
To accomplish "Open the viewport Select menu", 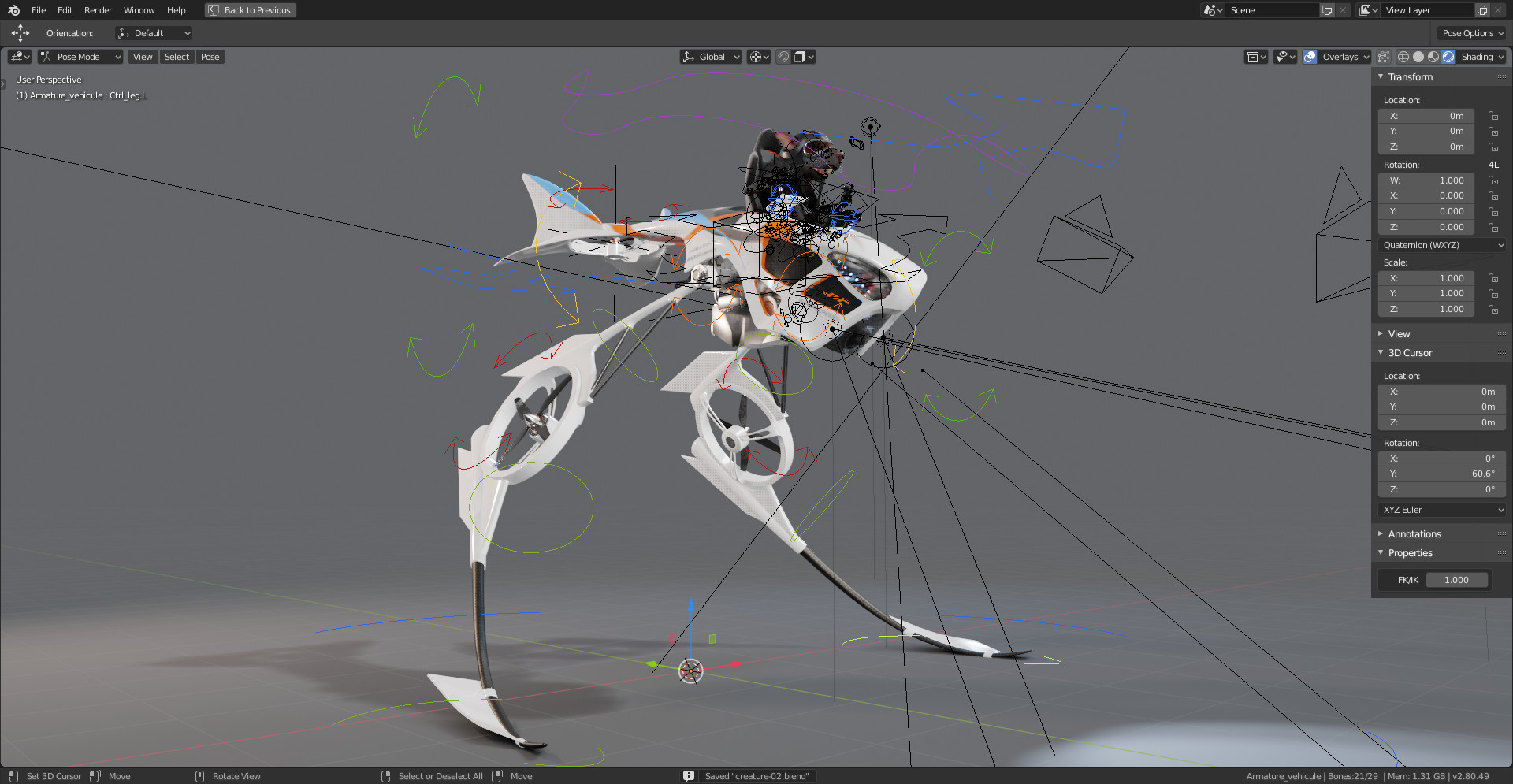I will 177,57.
